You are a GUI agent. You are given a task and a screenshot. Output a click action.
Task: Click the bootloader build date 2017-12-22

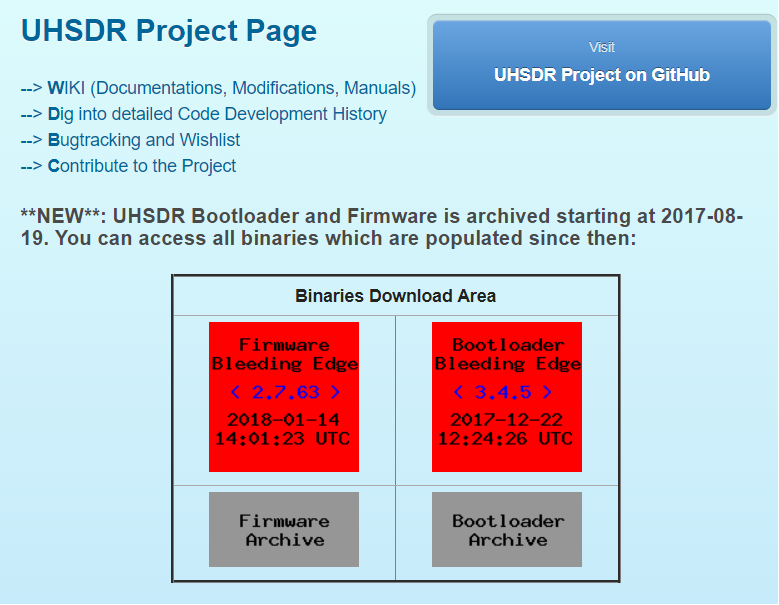(507, 420)
